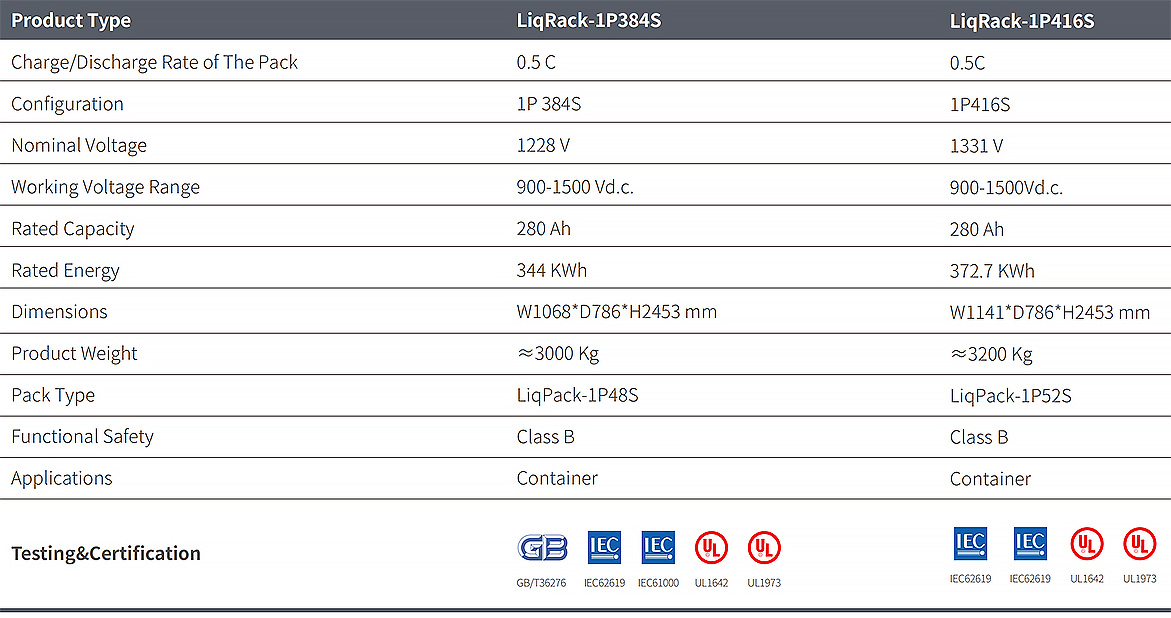Viewport: 1171px width, 618px height.
Task: Click the 0.5 C value for LiqRack-1P384S
Action: click(536, 62)
